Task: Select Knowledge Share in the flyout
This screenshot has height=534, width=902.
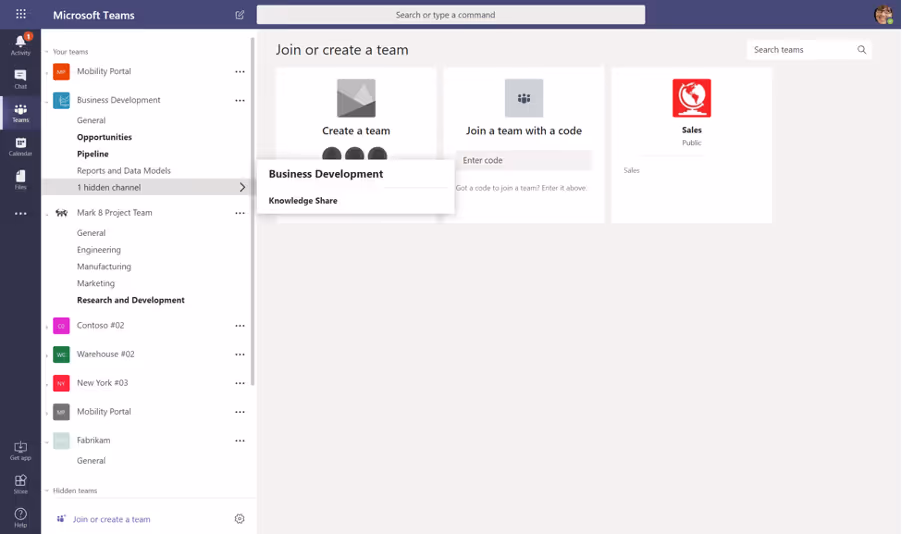Action: click(x=303, y=200)
